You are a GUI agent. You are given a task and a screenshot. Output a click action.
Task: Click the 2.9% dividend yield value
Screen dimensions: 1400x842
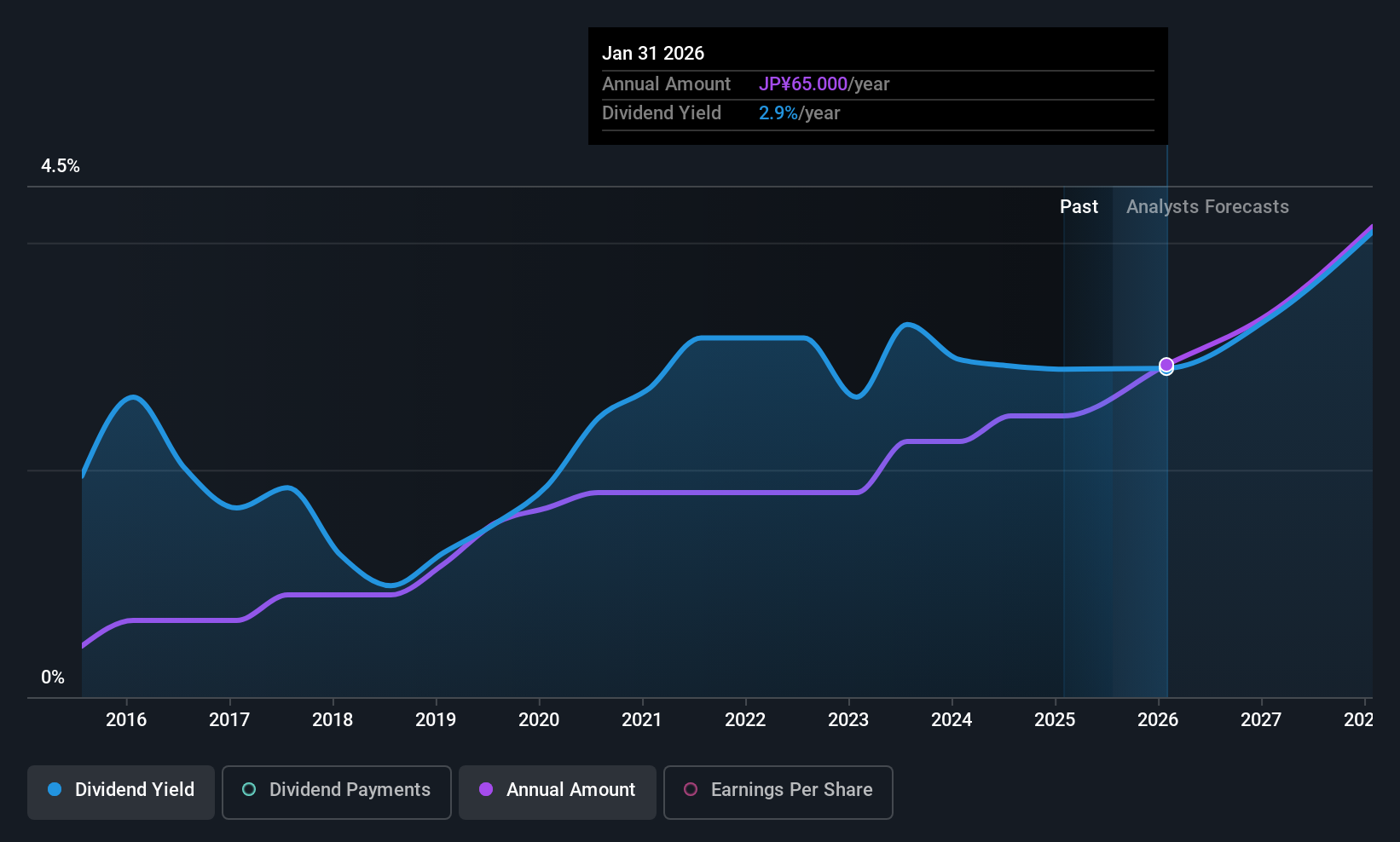778,113
